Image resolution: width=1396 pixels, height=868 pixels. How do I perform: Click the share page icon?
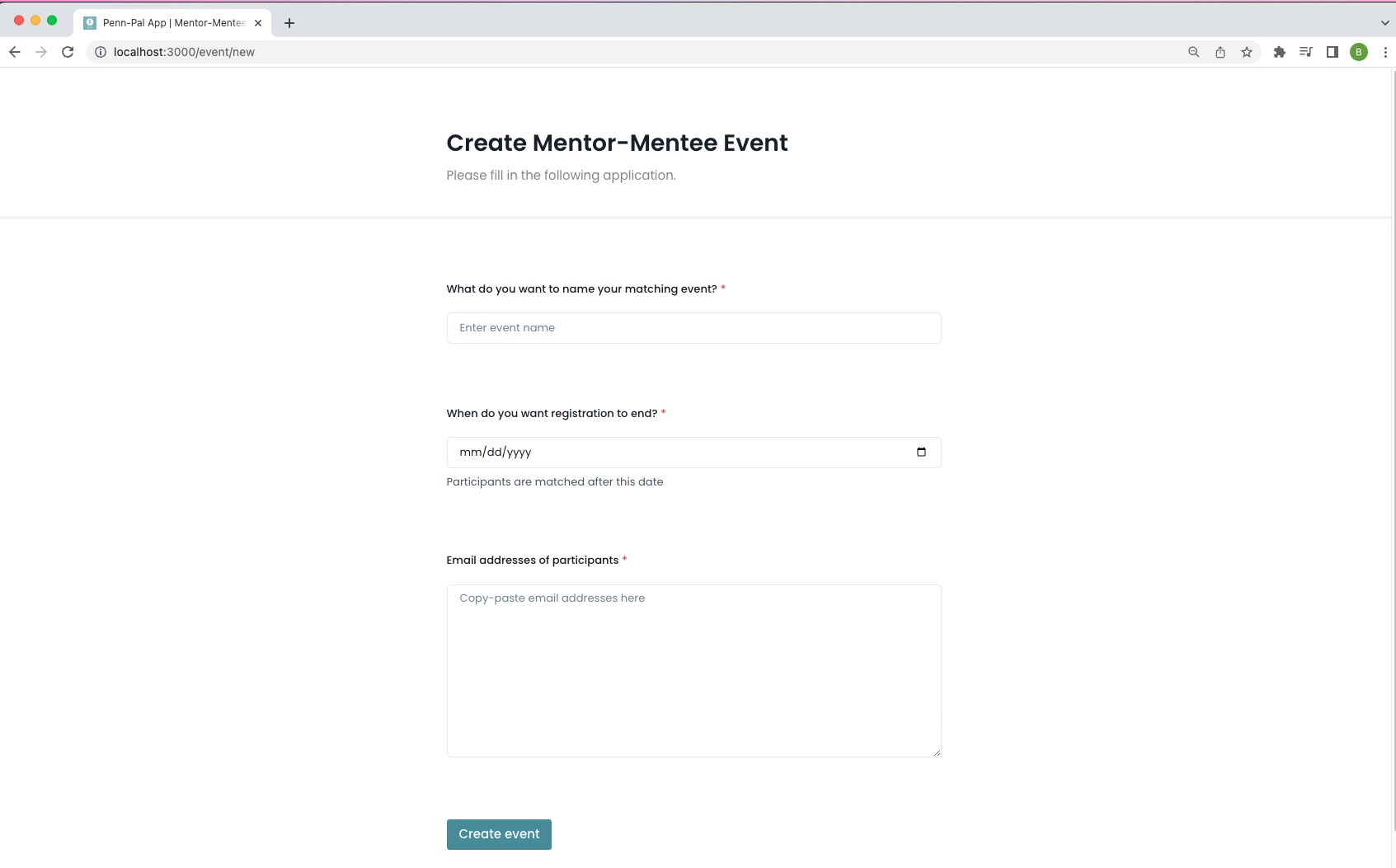click(x=1220, y=52)
